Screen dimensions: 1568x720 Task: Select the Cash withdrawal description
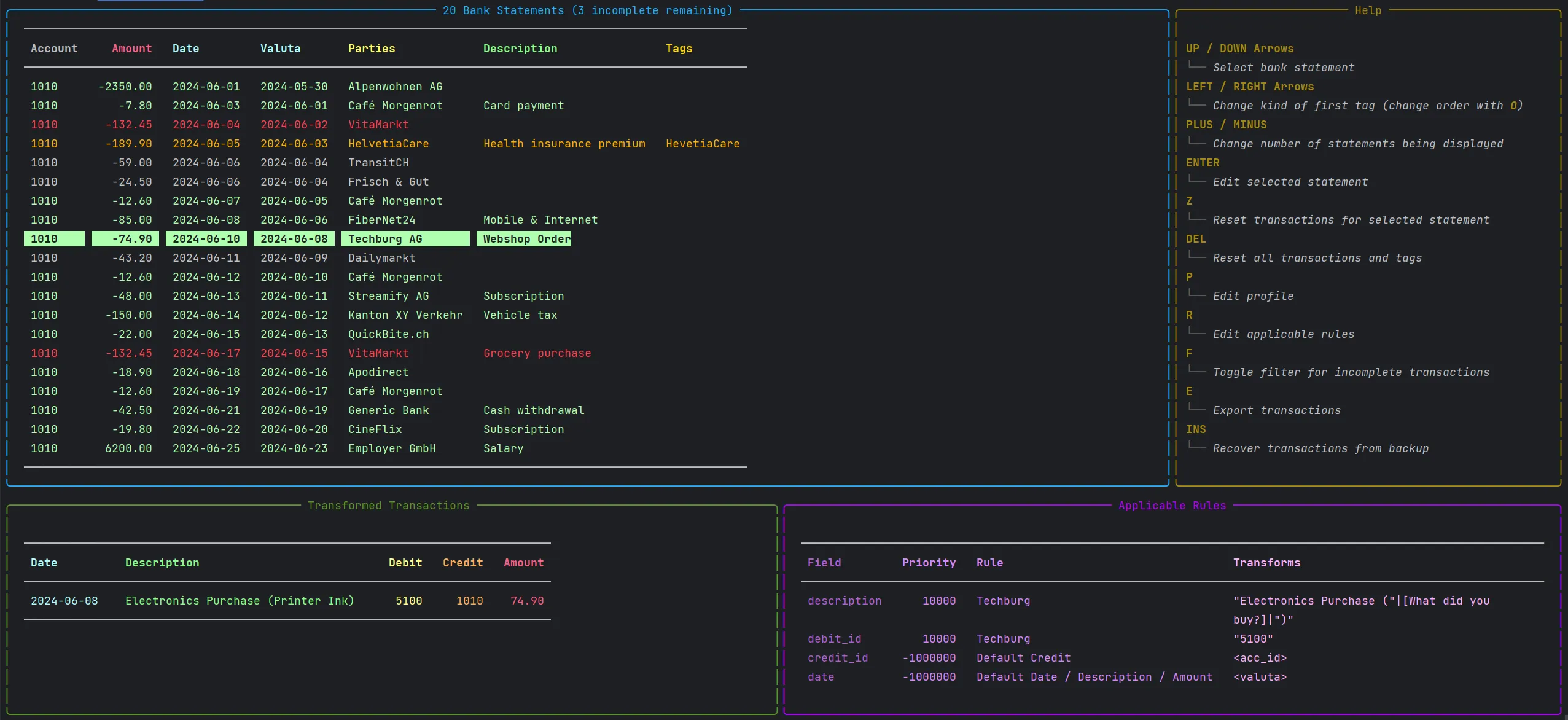tap(533, 410)
